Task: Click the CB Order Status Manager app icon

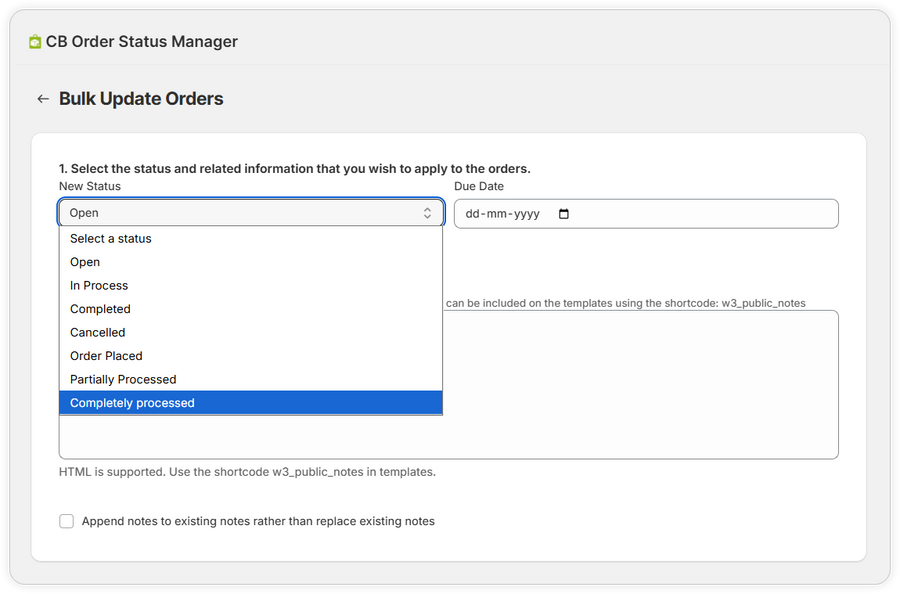Action: pyautogui.click(x=35, y=42)
